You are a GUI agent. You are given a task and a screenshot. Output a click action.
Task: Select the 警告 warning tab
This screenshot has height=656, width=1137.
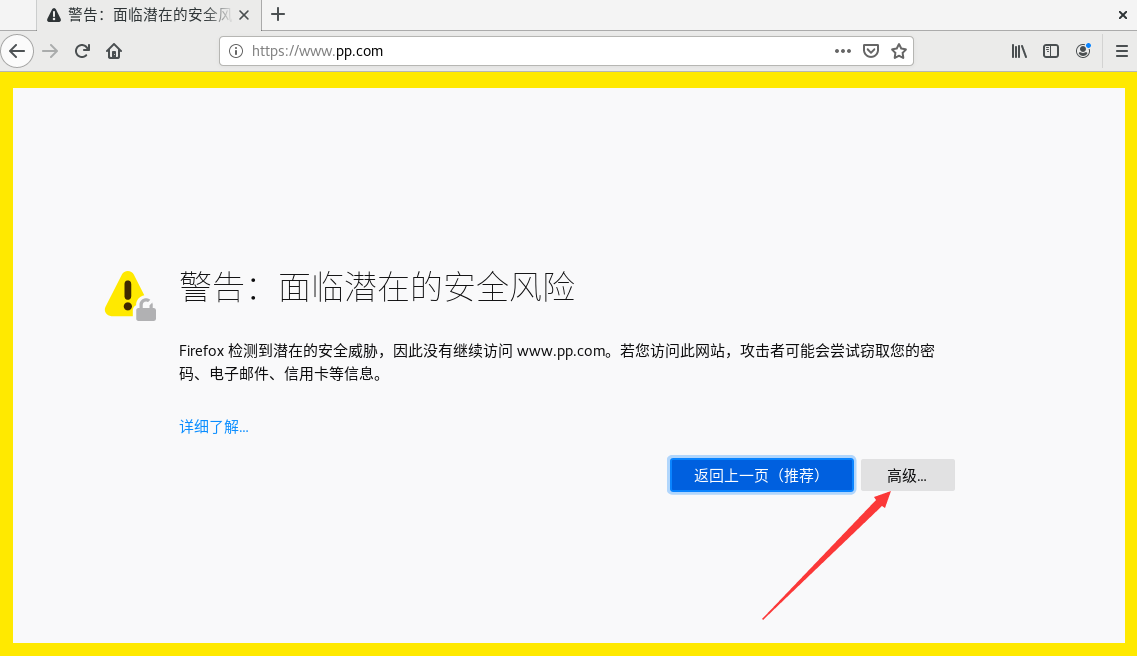click(130, 15)
